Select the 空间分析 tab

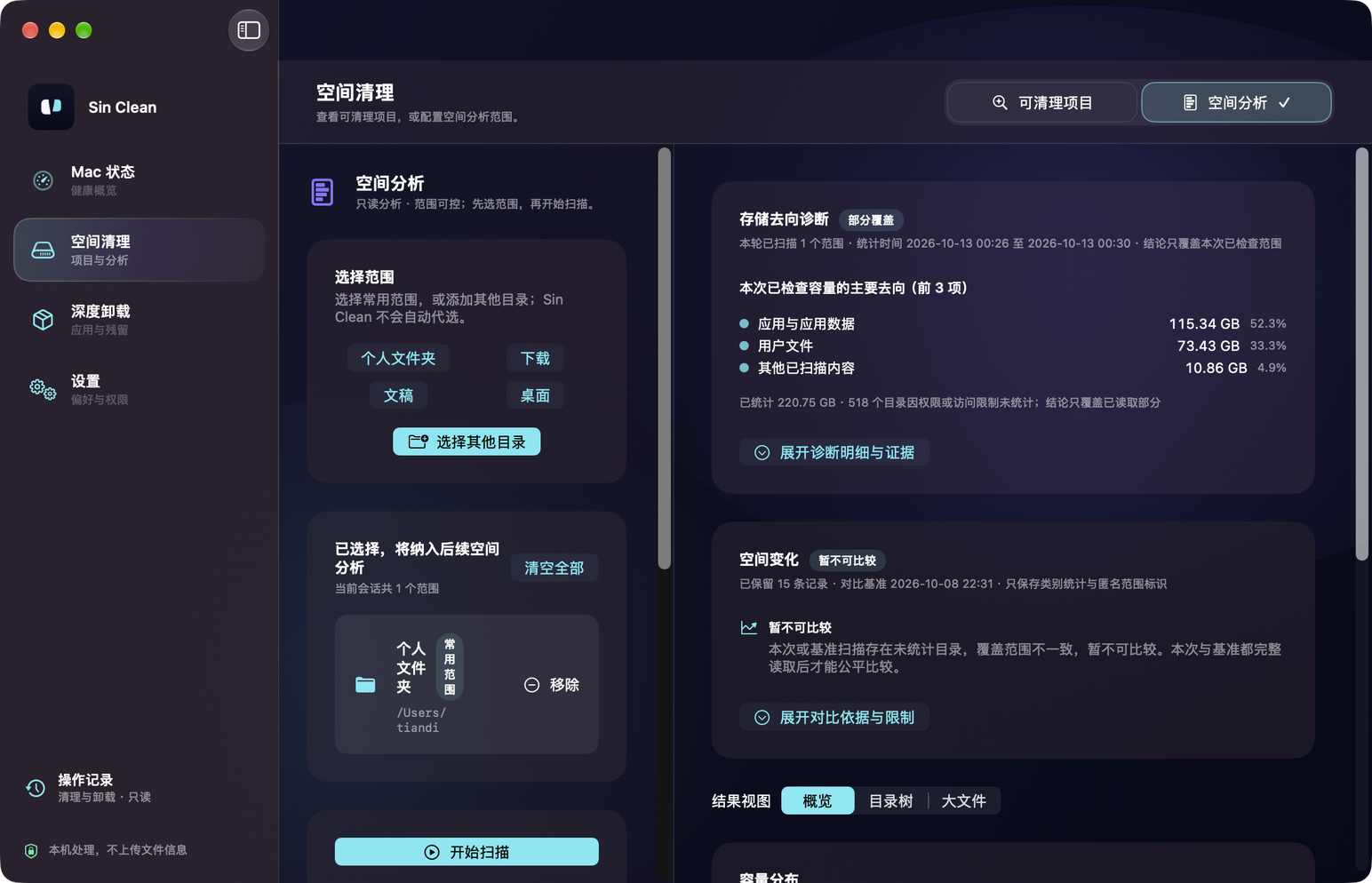tap(1236, 102)
